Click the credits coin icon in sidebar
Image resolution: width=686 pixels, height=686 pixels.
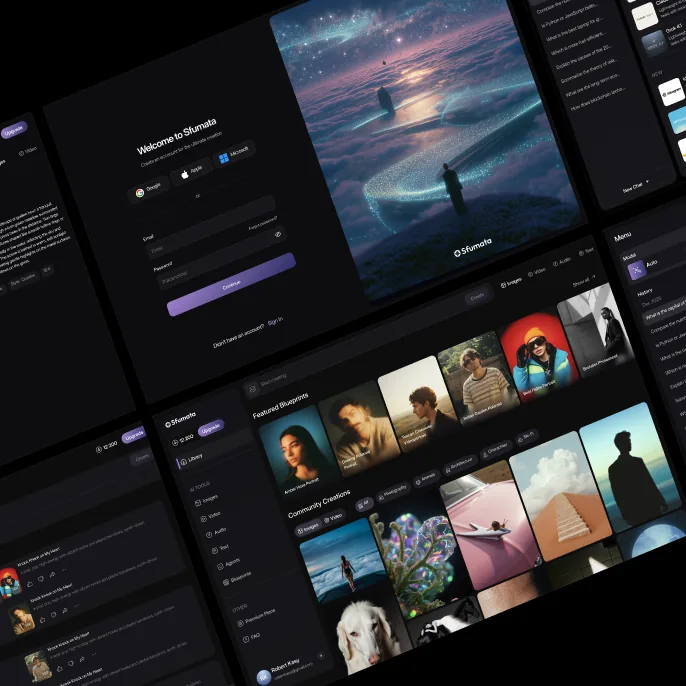(x=175, y=442)
